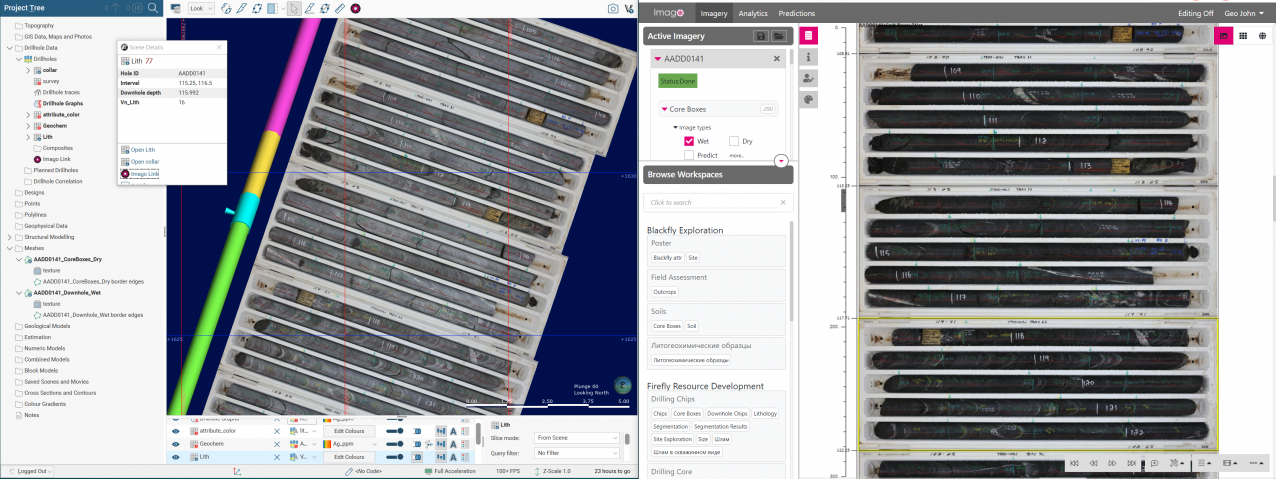Enable the Dry image type checkbox
This screenshot has width=1276, height=479.
[x=734, y=141]
